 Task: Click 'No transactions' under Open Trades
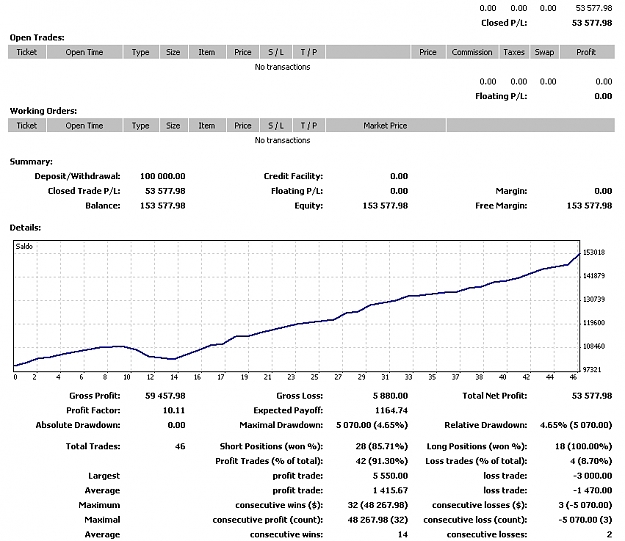pyautogui.click(x=283, y=67)
